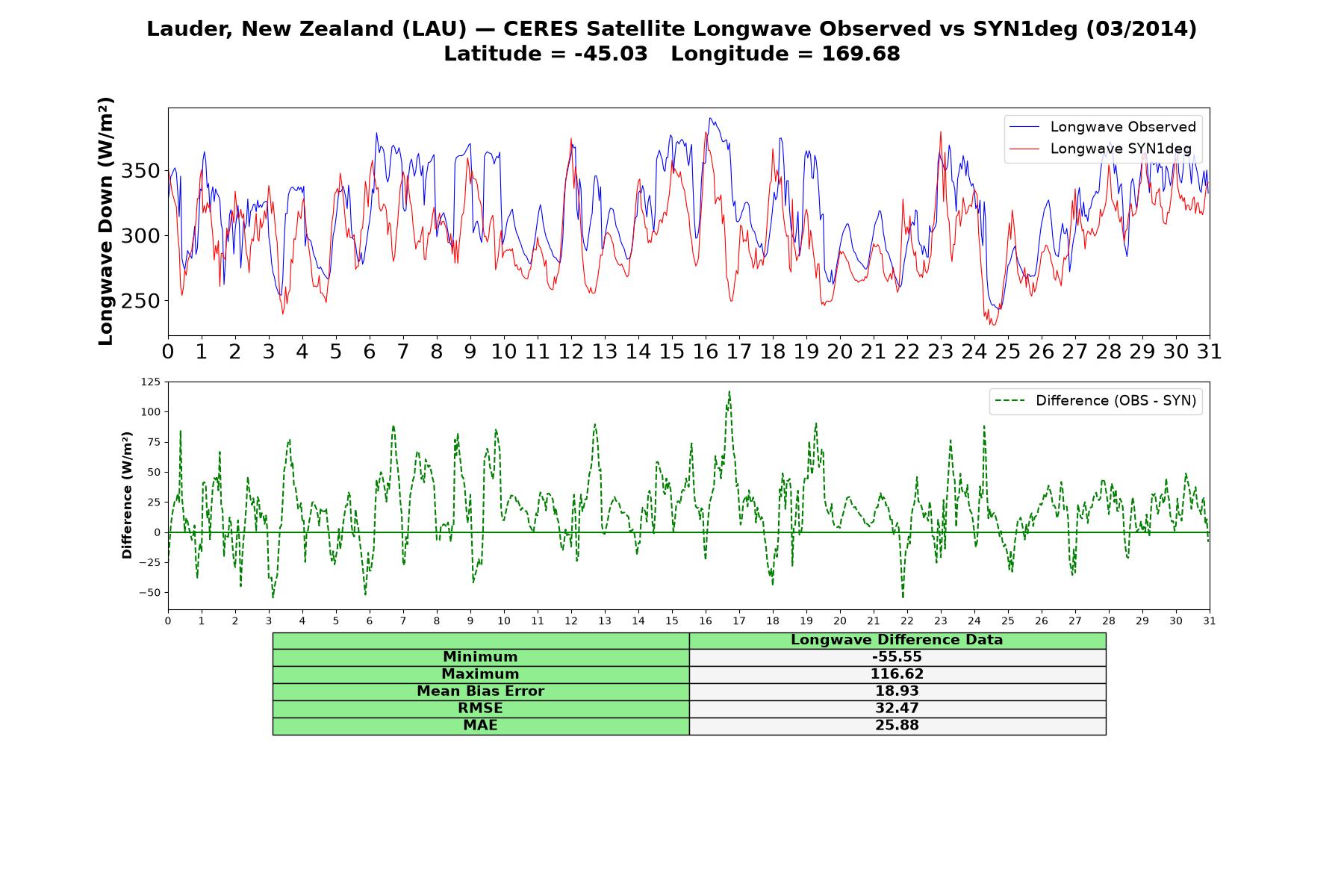Click the 350 tick label on upper y-axis
1344x896 pixels.
[140, 171]
